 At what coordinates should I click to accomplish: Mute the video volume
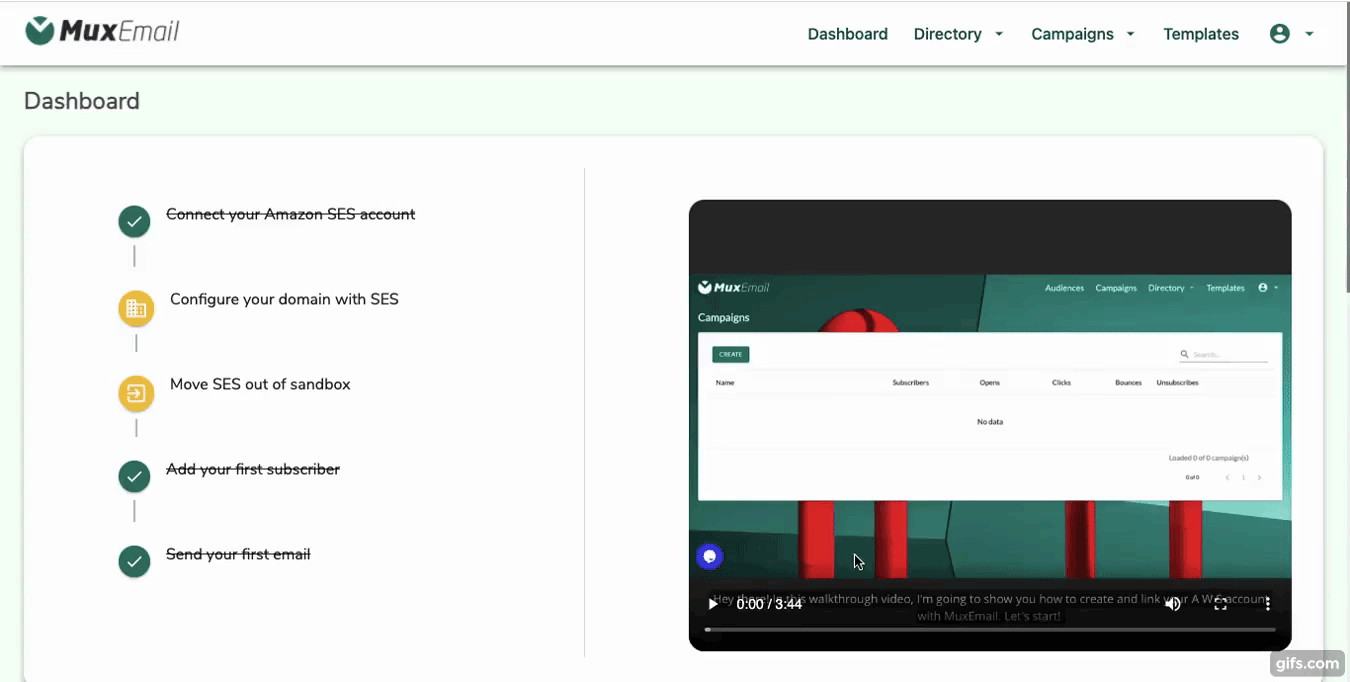tap(1173, 604)
